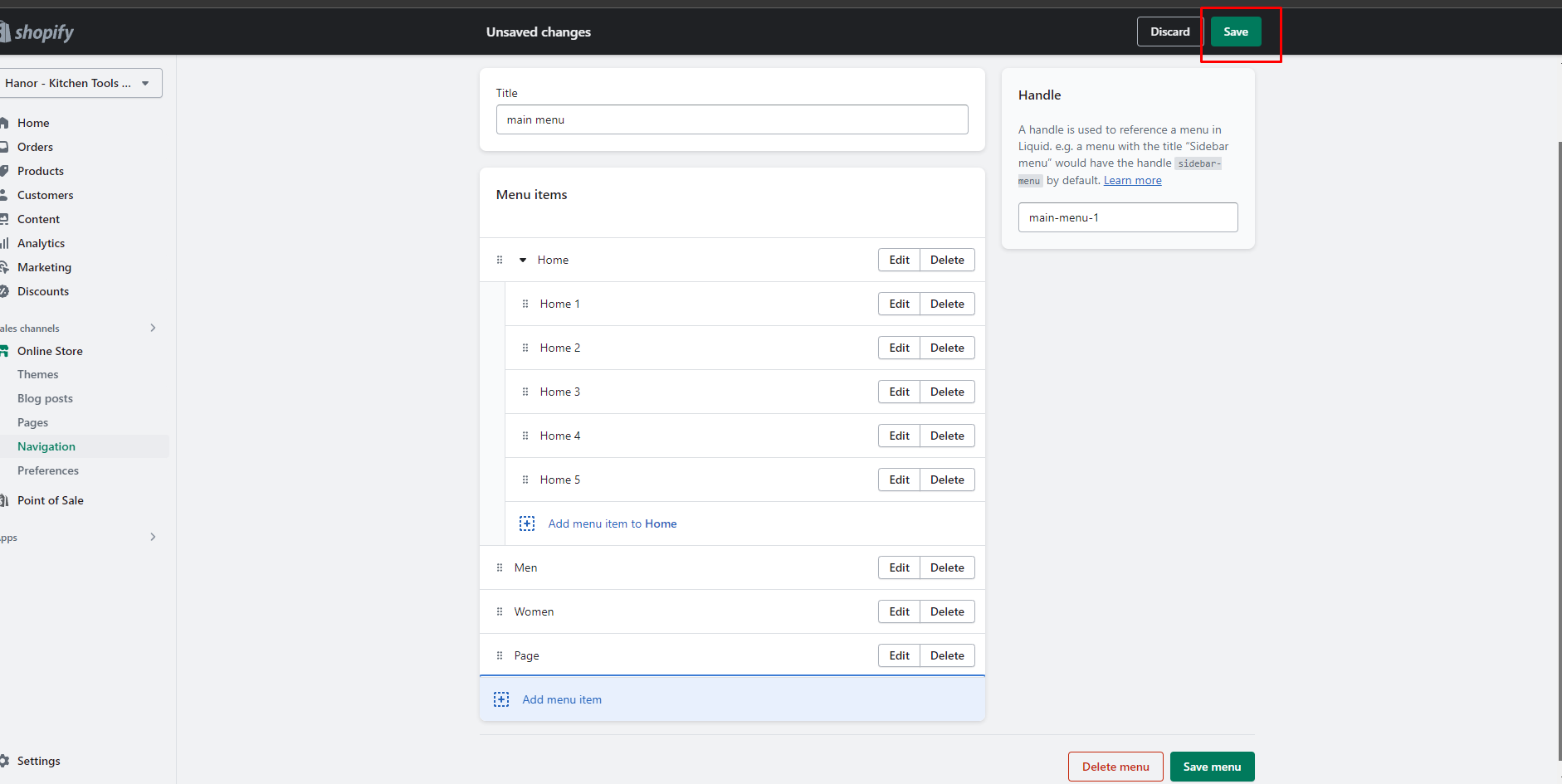Click the Analytics bar chart icon

click(x=4, y=243)
